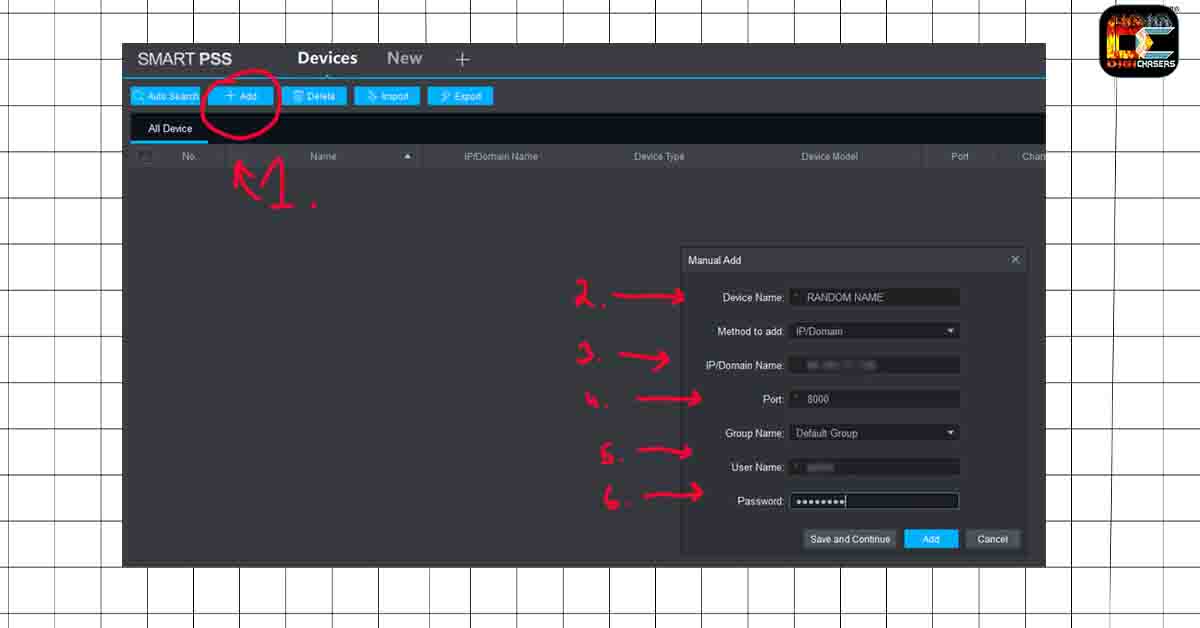Click inside the Password field
This screenshot has width=1200, height=628.
[x=875, y=500]
